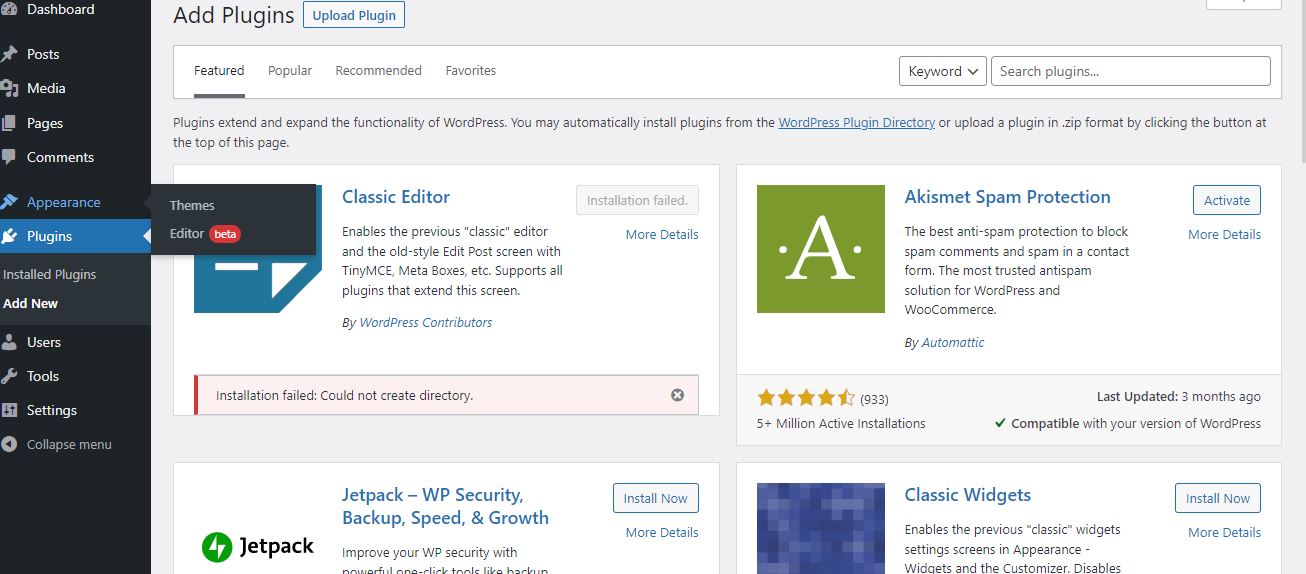Click the 5+ Million Active Installations text
The height and width of the screenshot is (574, 1306).
click(x=841, y=423)
